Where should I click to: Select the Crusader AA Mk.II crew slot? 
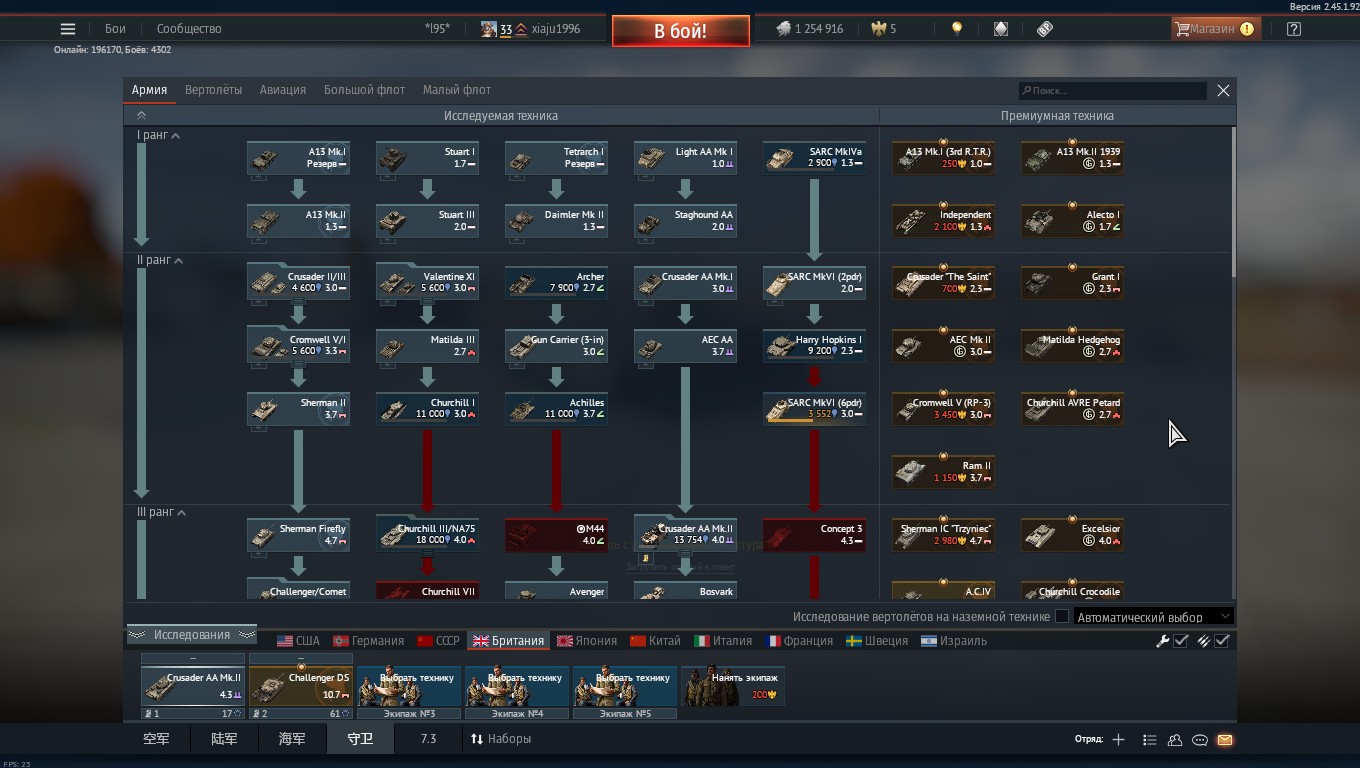coord(193,686)
